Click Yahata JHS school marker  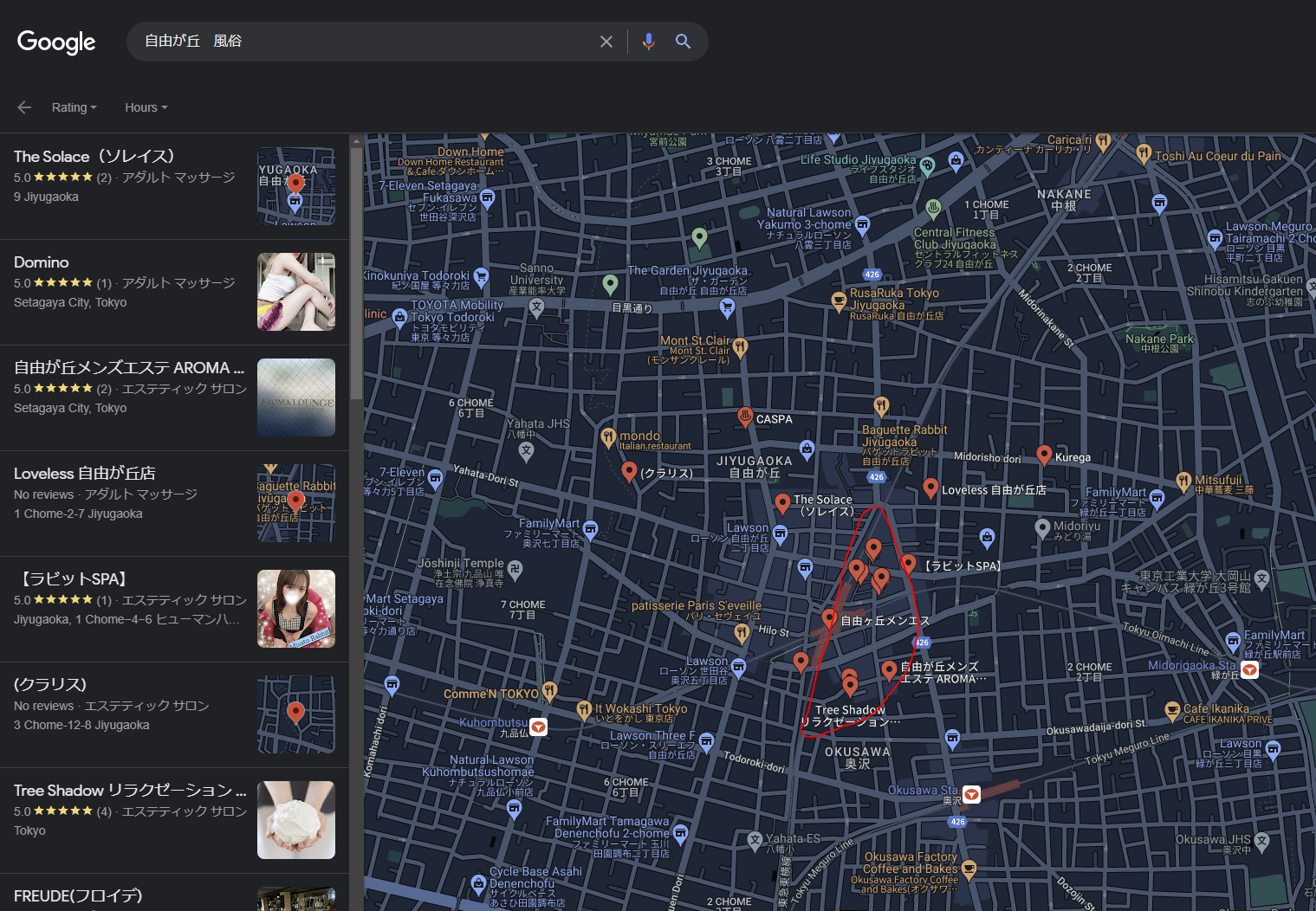coord(525,449)
